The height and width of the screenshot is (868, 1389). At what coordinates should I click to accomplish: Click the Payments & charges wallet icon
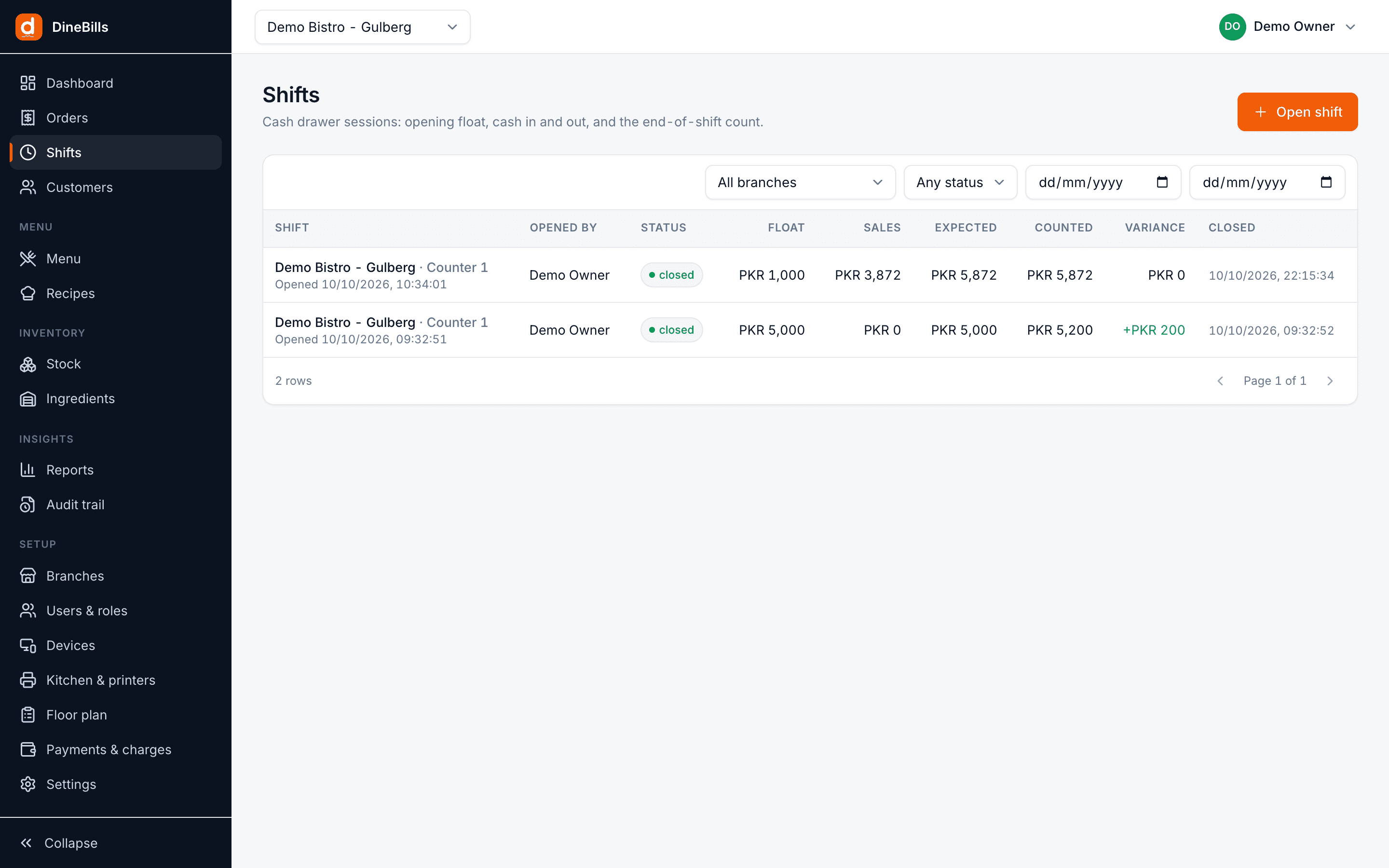pos(27,750)
